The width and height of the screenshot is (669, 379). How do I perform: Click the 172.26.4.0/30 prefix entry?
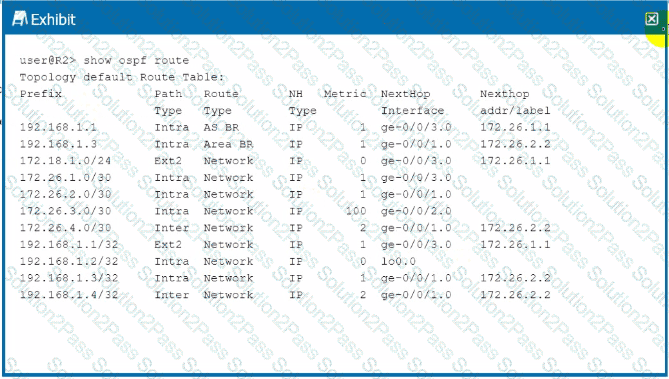point(65,227)
